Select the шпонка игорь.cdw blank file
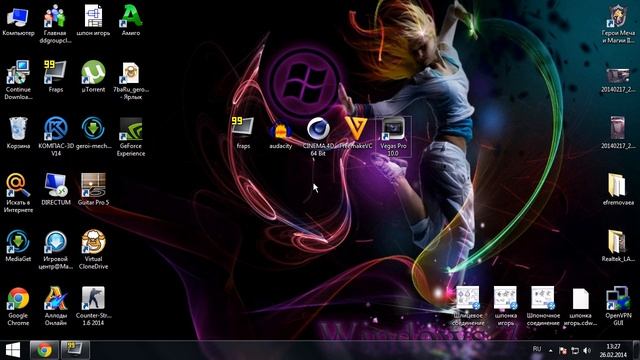Screen dimensions: 640x360 (x=580, y=306)
